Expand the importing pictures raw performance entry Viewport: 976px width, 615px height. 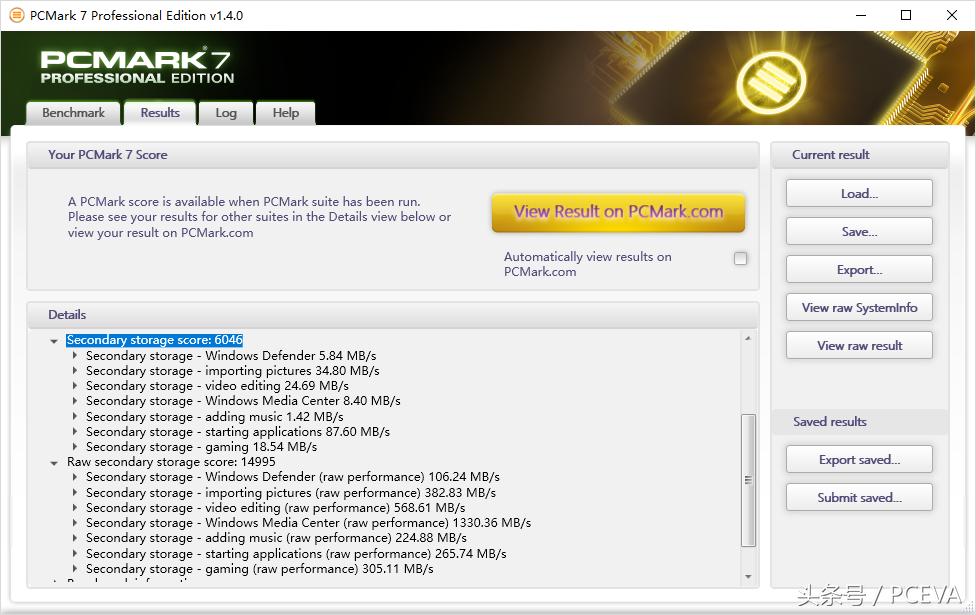(75, 493)
